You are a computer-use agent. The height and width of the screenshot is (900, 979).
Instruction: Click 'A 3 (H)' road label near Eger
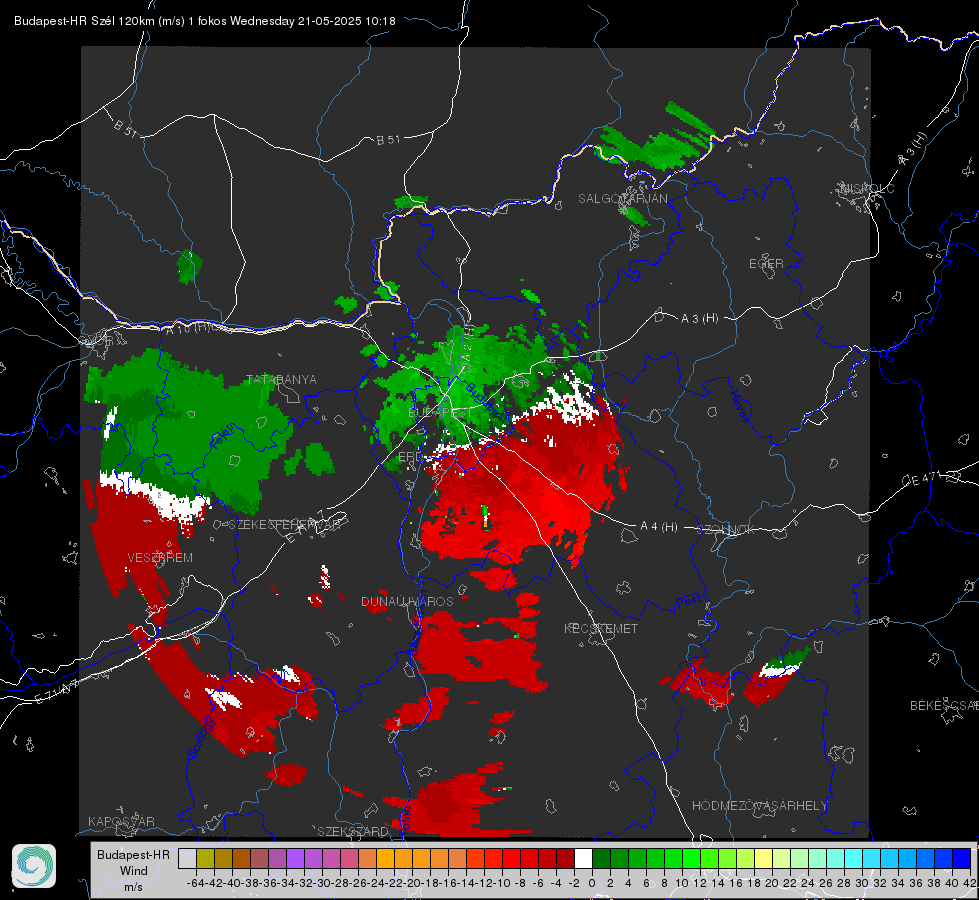point(699,319)
